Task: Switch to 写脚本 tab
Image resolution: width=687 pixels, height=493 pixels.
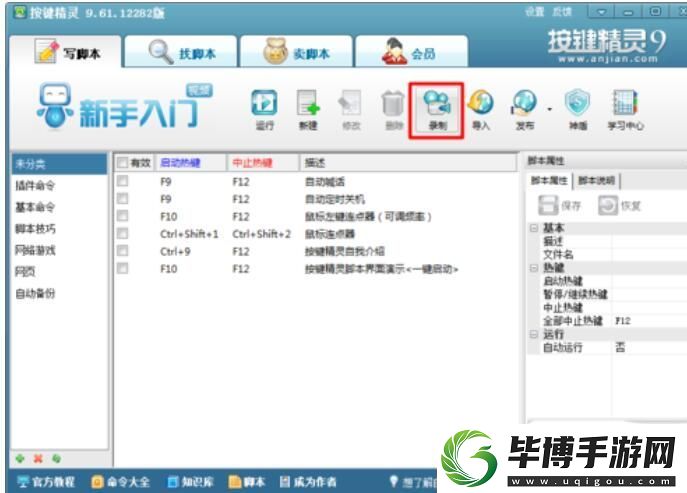Action: click(x=65, y=51)
